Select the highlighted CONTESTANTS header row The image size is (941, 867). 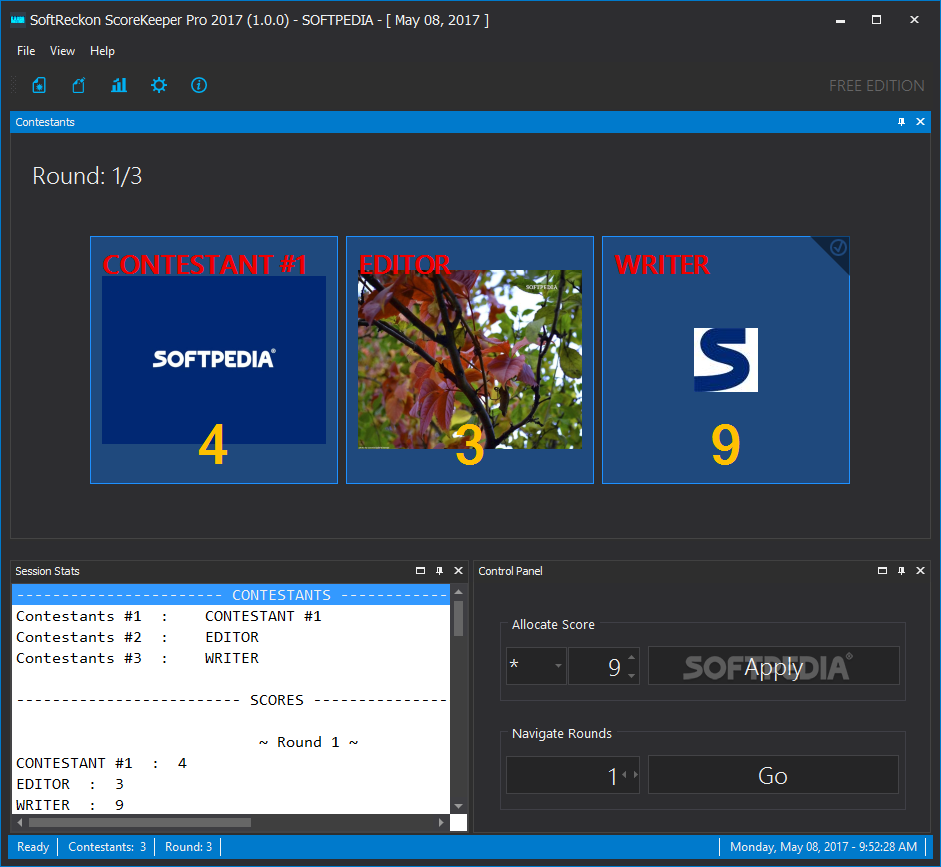[231, 595]
